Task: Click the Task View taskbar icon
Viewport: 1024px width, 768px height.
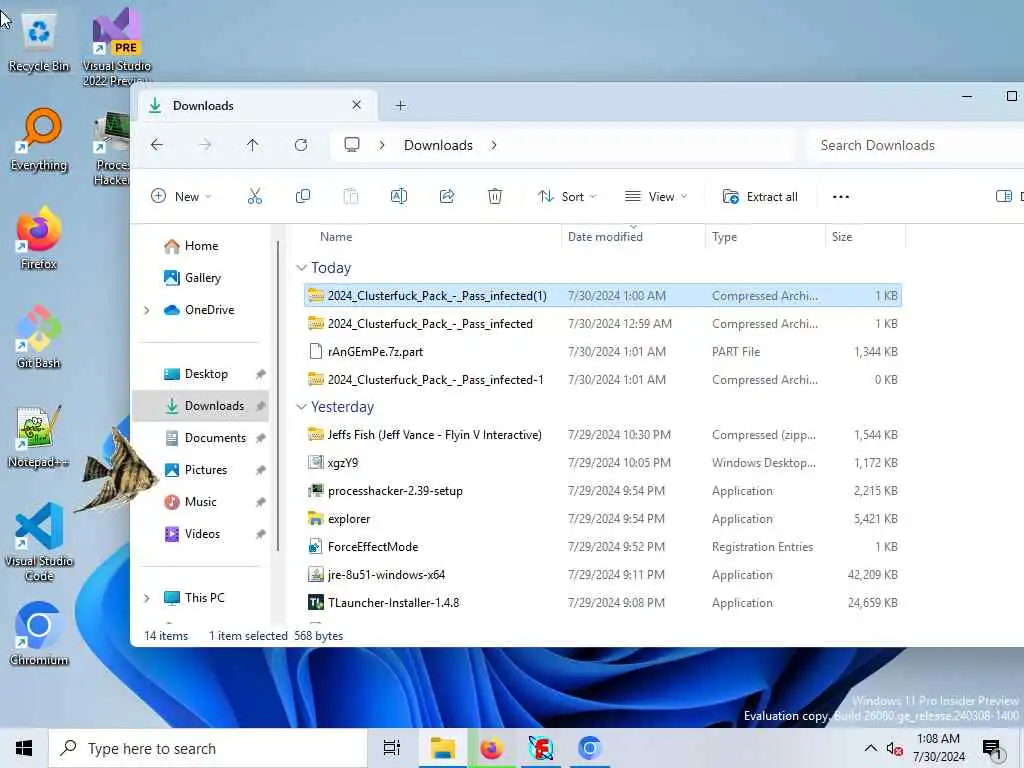Action: [392, 748]
